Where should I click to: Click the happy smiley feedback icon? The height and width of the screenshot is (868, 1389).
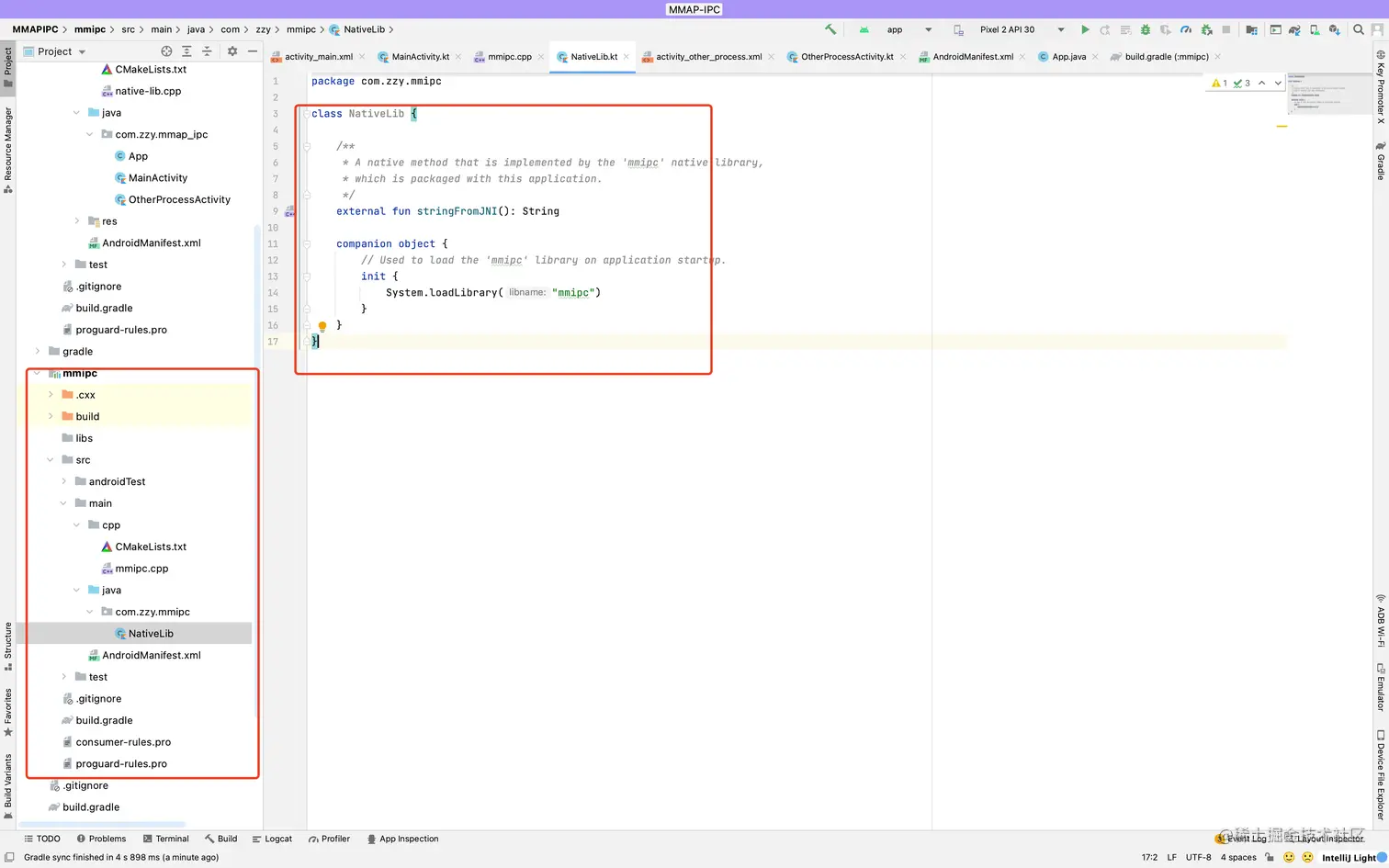coord(1289,857)
